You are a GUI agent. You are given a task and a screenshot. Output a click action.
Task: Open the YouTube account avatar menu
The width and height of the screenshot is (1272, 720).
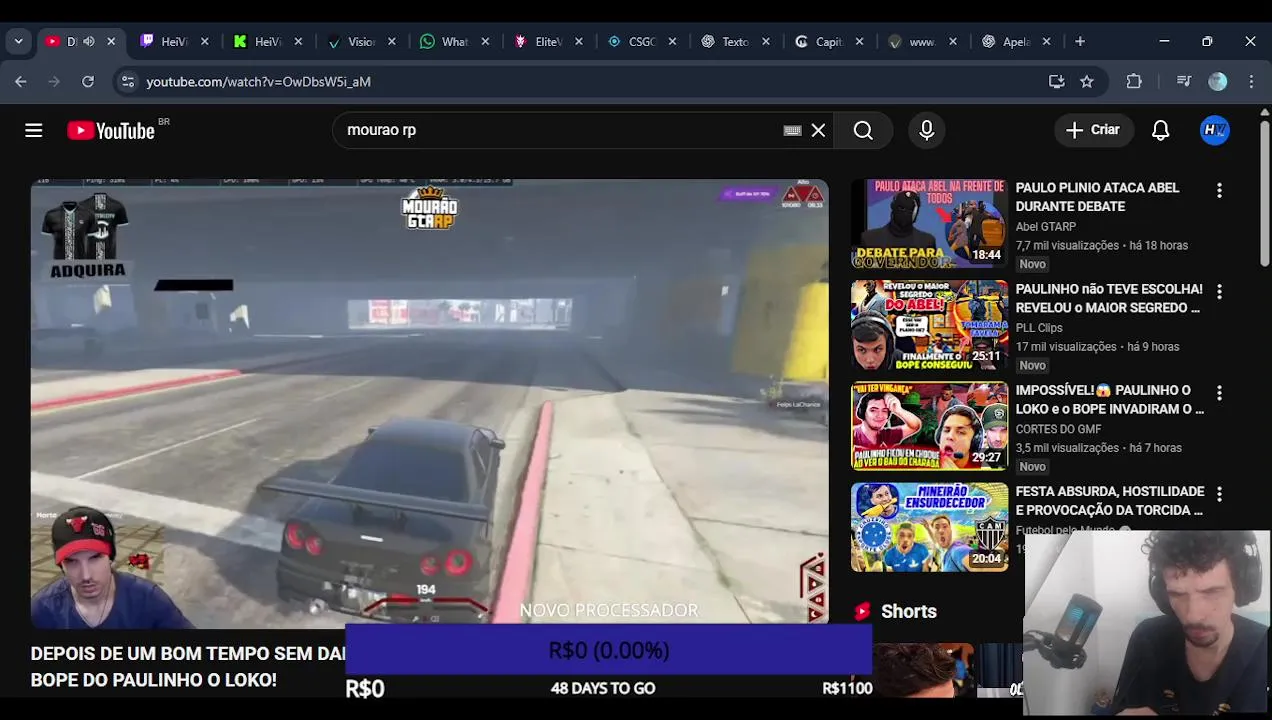[1215, 130]
